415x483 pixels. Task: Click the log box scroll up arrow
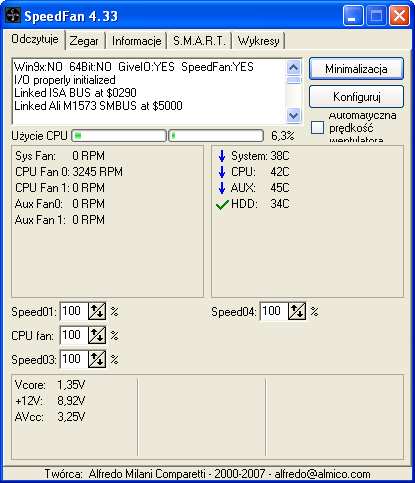coord(294,68)
